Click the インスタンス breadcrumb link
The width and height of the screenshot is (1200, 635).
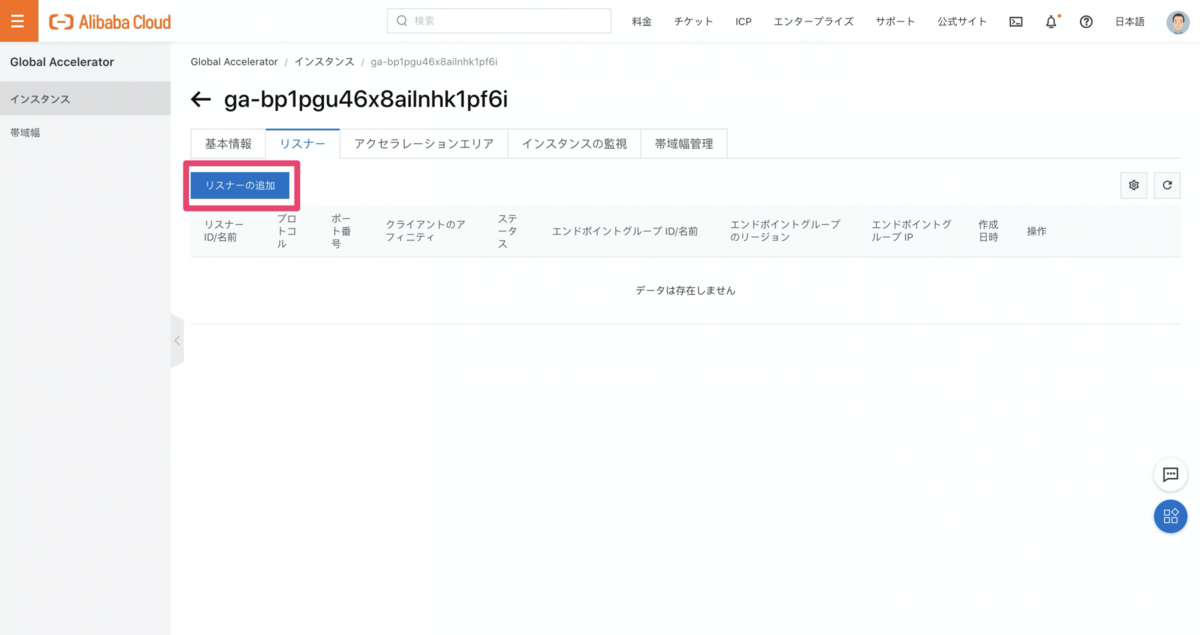[x=324, y=62]
